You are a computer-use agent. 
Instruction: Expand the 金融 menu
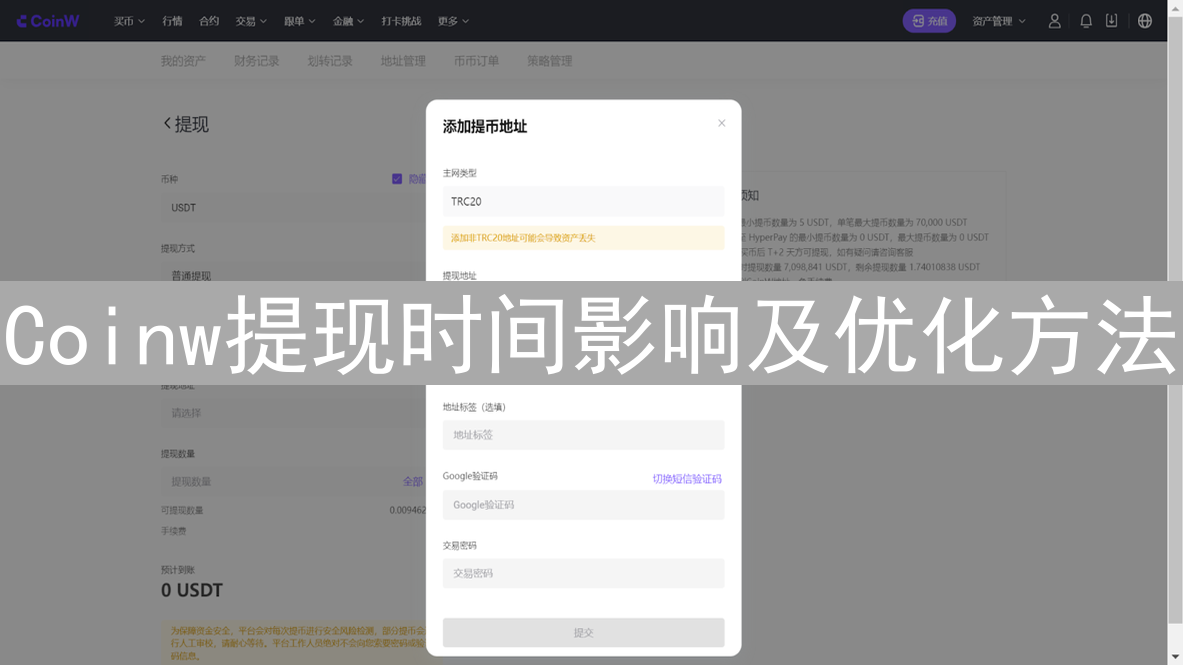coord(348,21)
